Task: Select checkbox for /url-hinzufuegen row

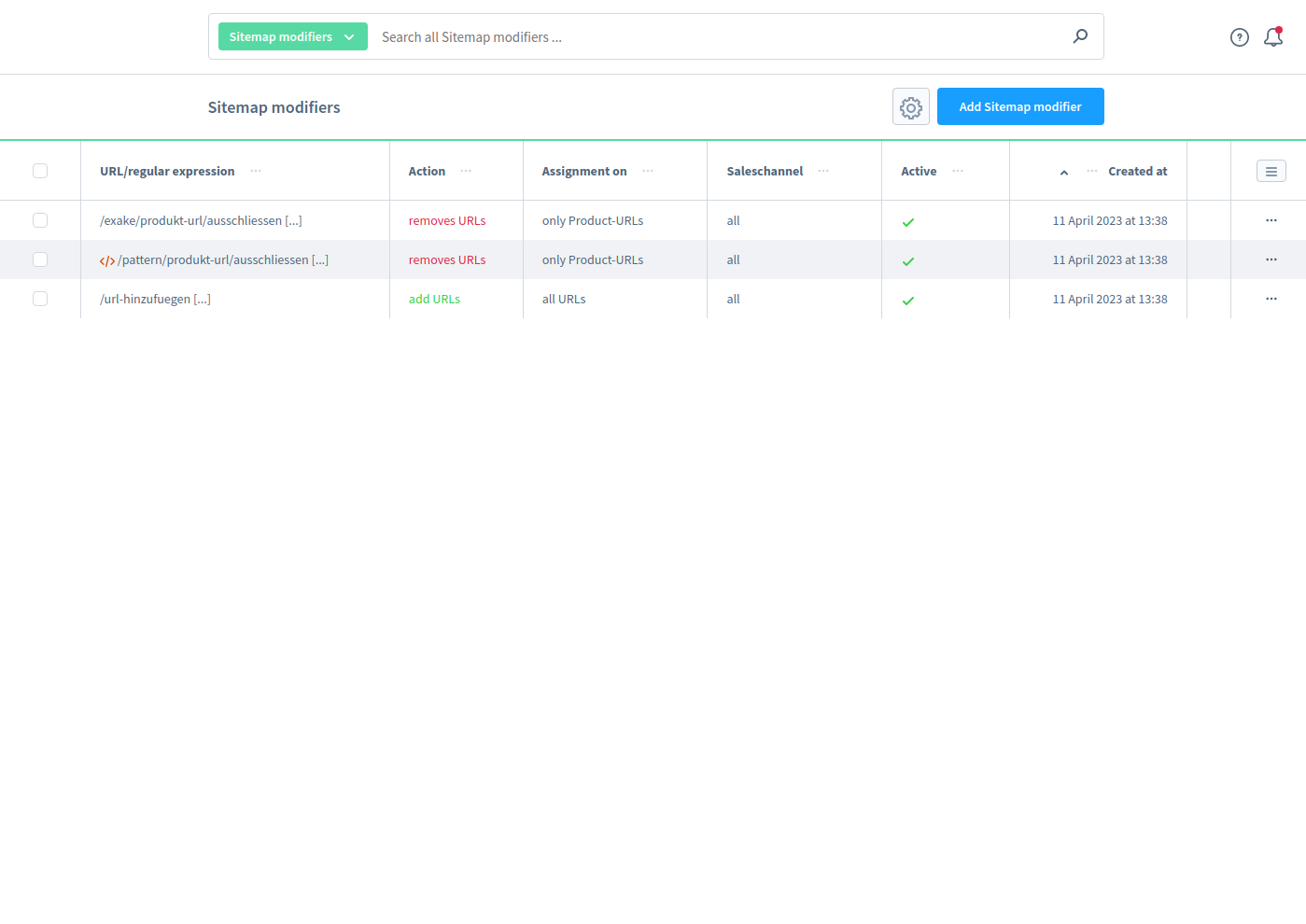Action: coord(40,299)
